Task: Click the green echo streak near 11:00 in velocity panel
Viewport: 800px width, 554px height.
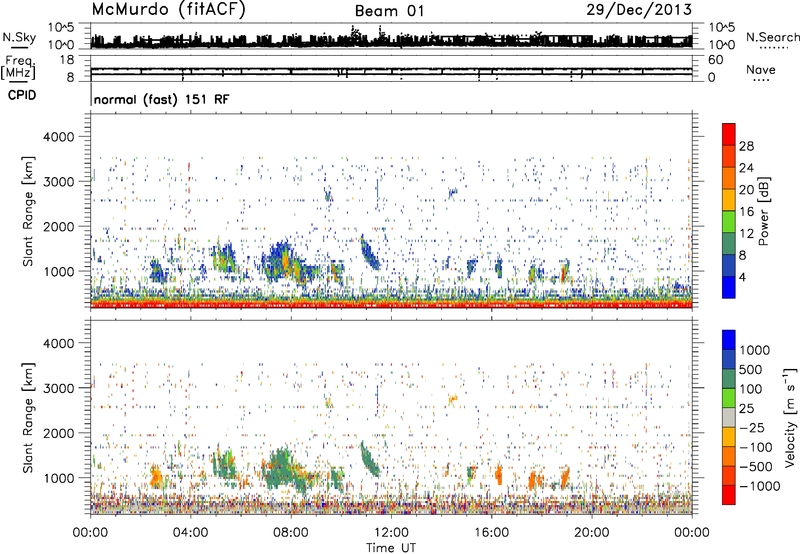Action: point(369,458)
